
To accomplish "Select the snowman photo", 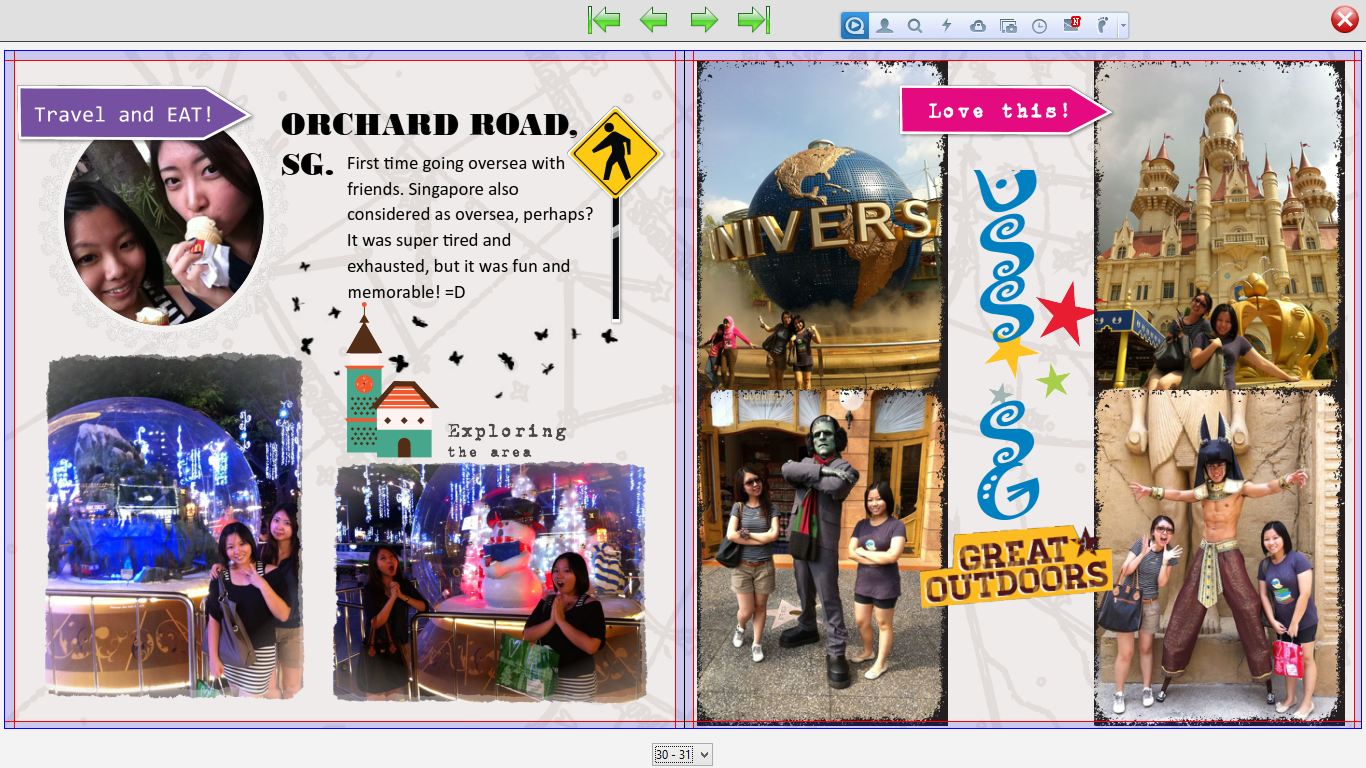I will point(490,582).
